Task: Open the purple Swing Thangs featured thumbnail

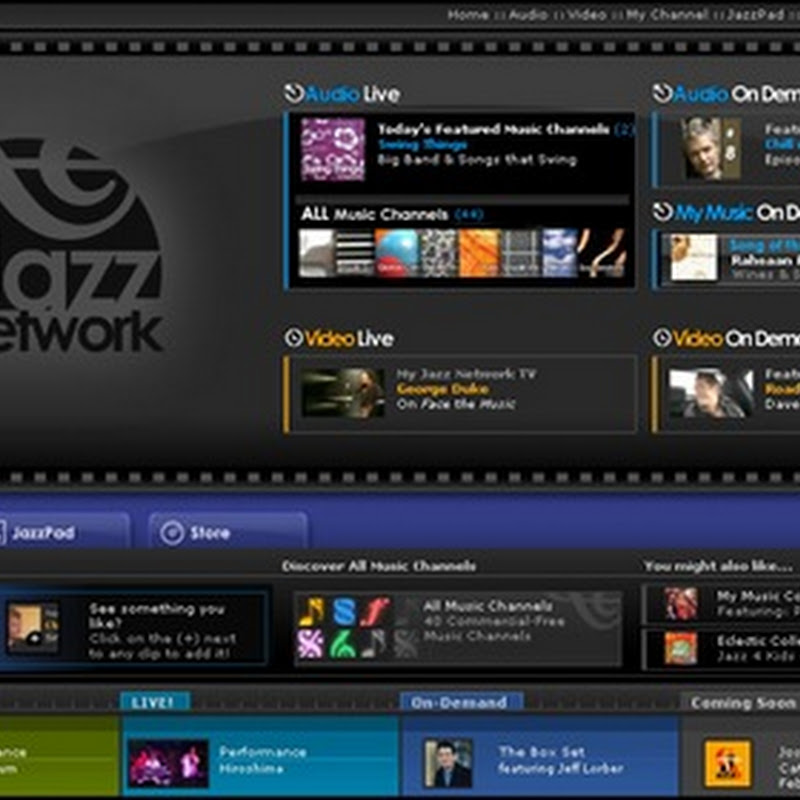Action: 333,149
